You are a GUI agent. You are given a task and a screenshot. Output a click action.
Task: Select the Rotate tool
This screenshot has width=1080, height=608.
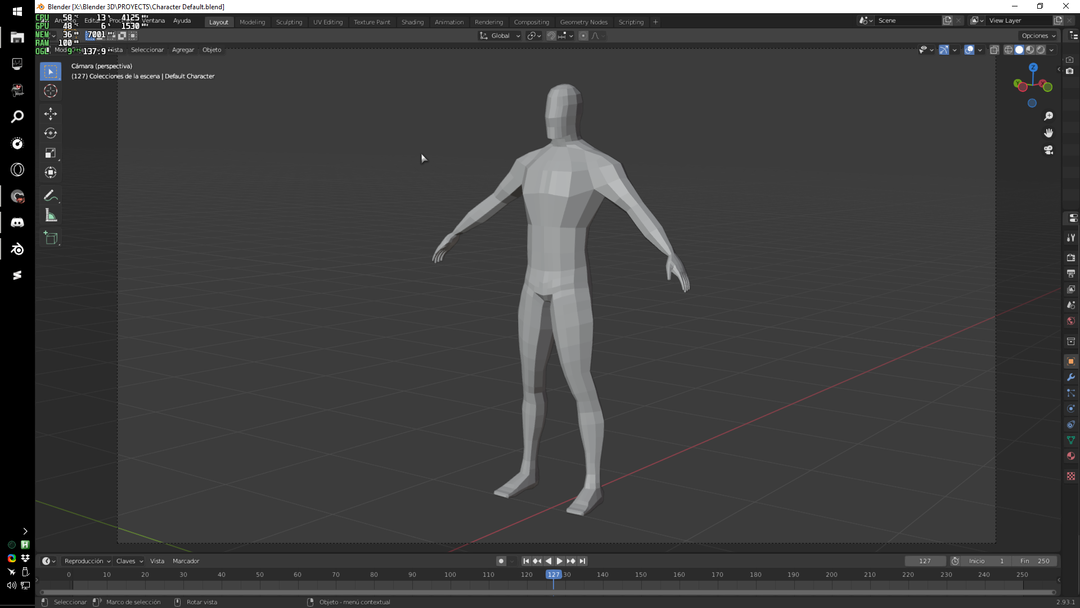[51, 133]
